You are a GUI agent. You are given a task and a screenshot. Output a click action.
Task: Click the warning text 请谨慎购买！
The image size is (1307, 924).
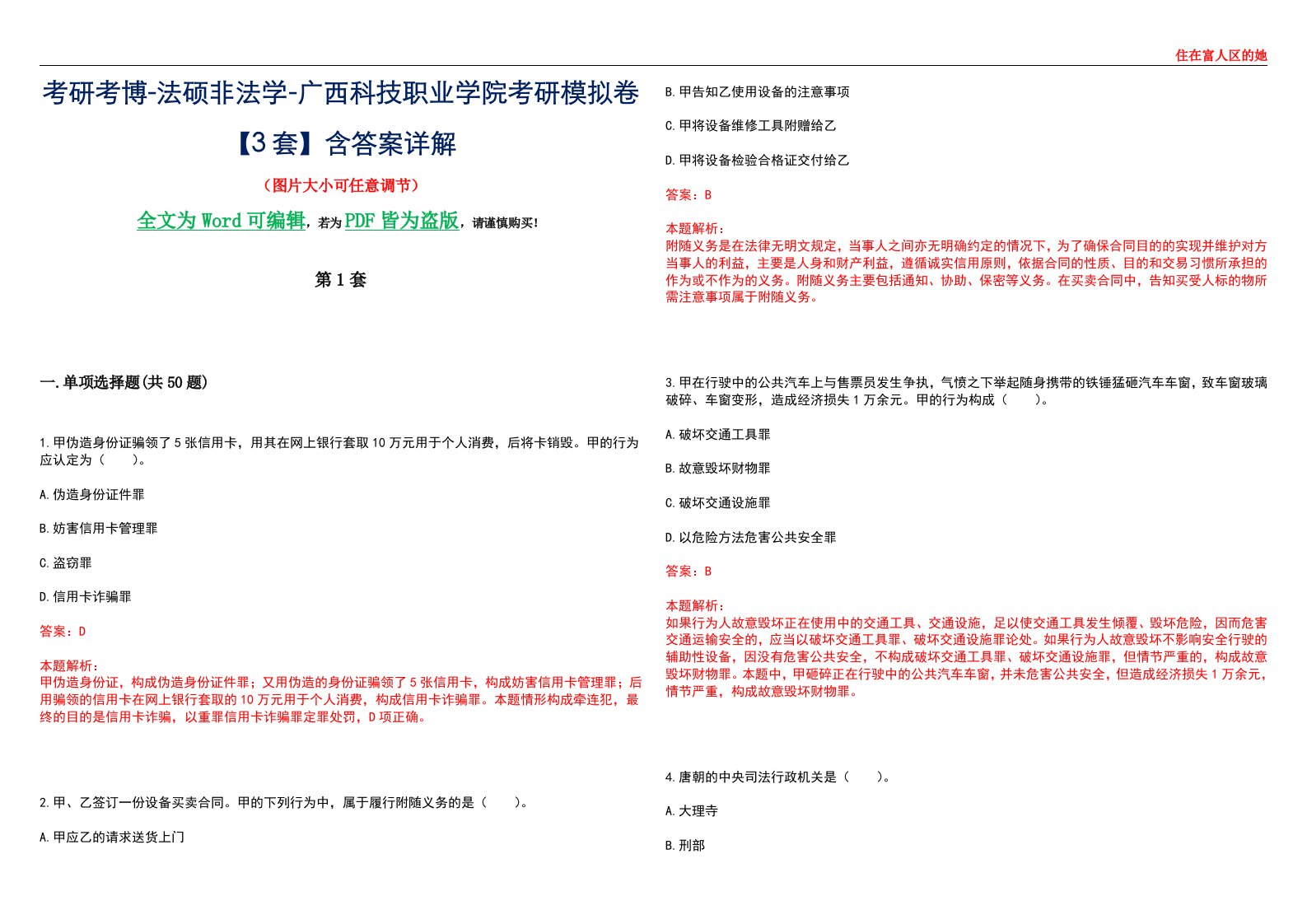point(506,222)
